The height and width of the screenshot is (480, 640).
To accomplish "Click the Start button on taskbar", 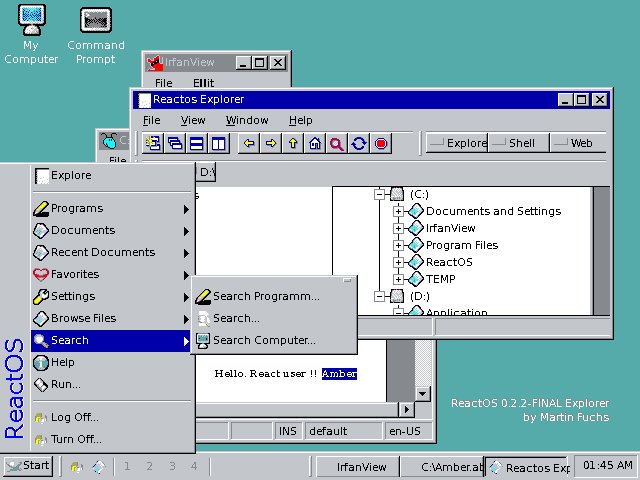I will pos(28,466).
